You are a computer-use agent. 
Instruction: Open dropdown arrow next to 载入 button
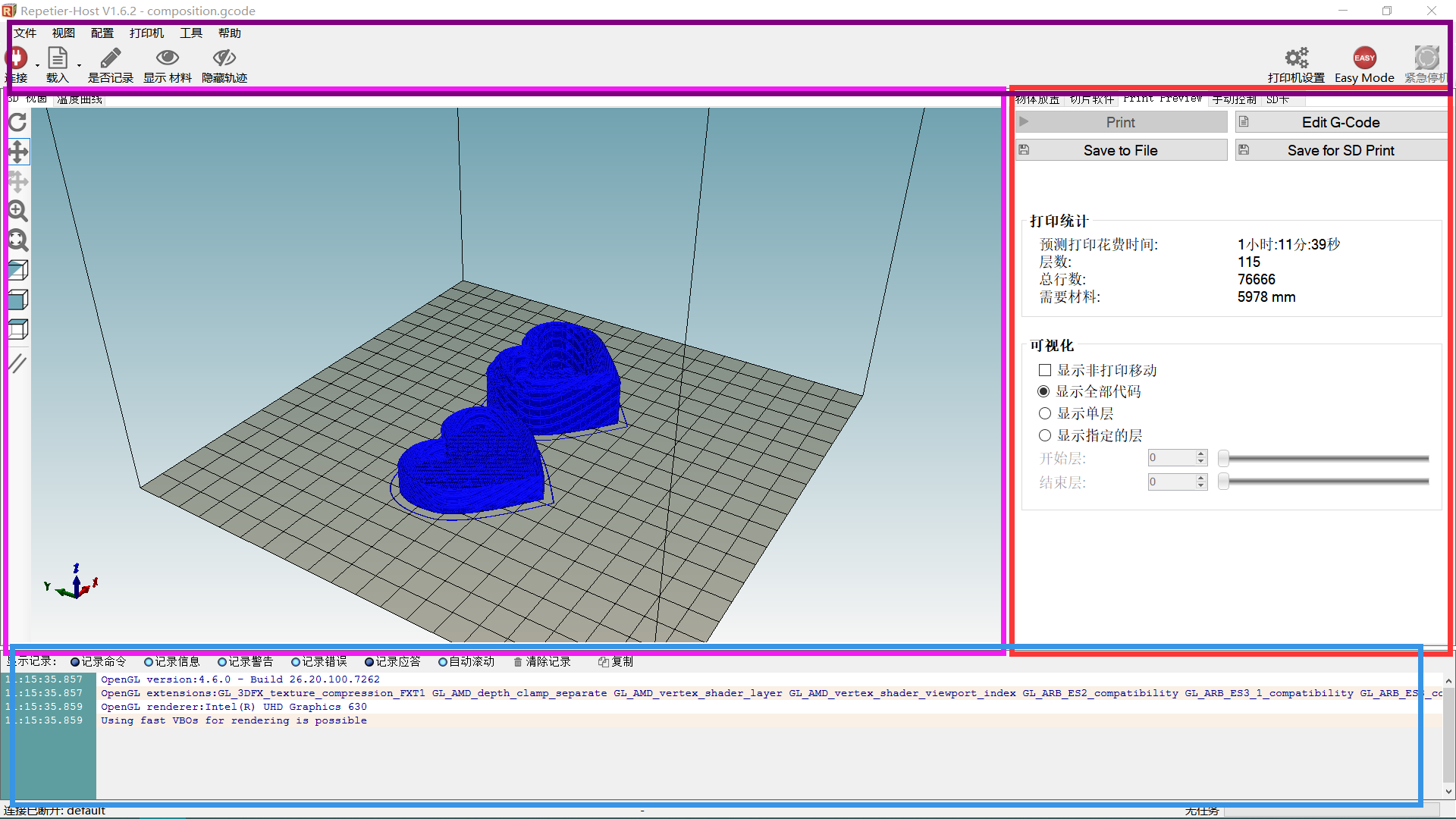tap(79, 65)
